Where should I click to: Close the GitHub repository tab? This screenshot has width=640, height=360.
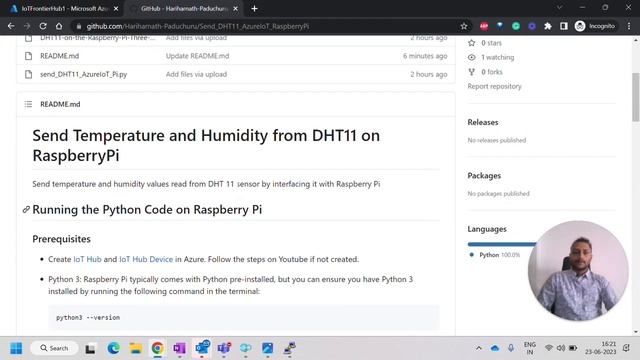(236, 9)
